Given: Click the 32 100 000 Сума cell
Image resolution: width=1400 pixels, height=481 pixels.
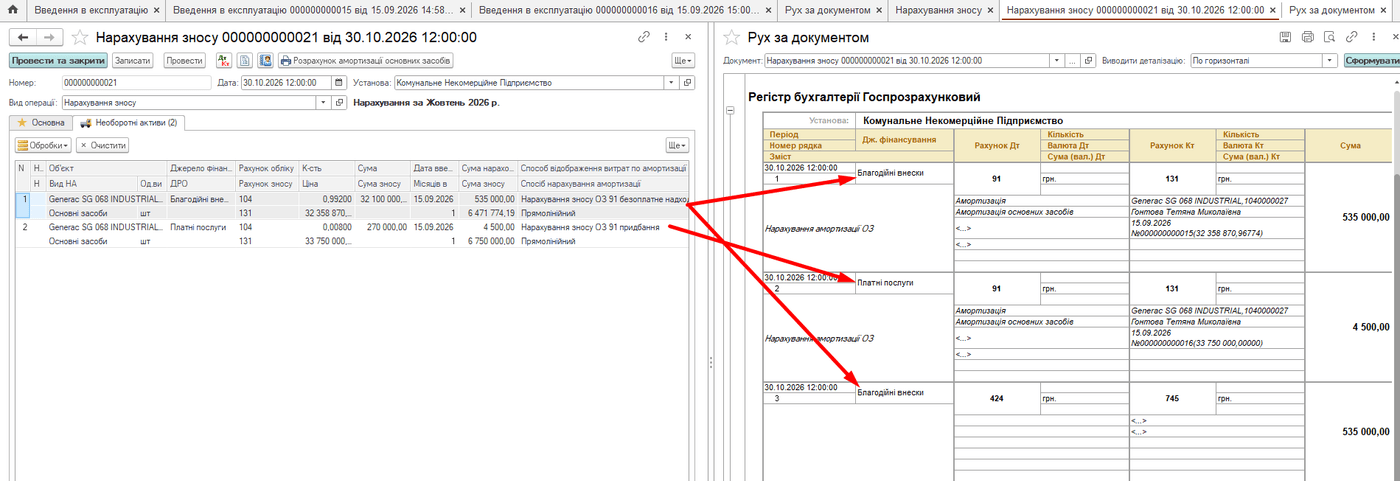Looking at the screenshot, I should pyautogui.click(x=382, y=199).
